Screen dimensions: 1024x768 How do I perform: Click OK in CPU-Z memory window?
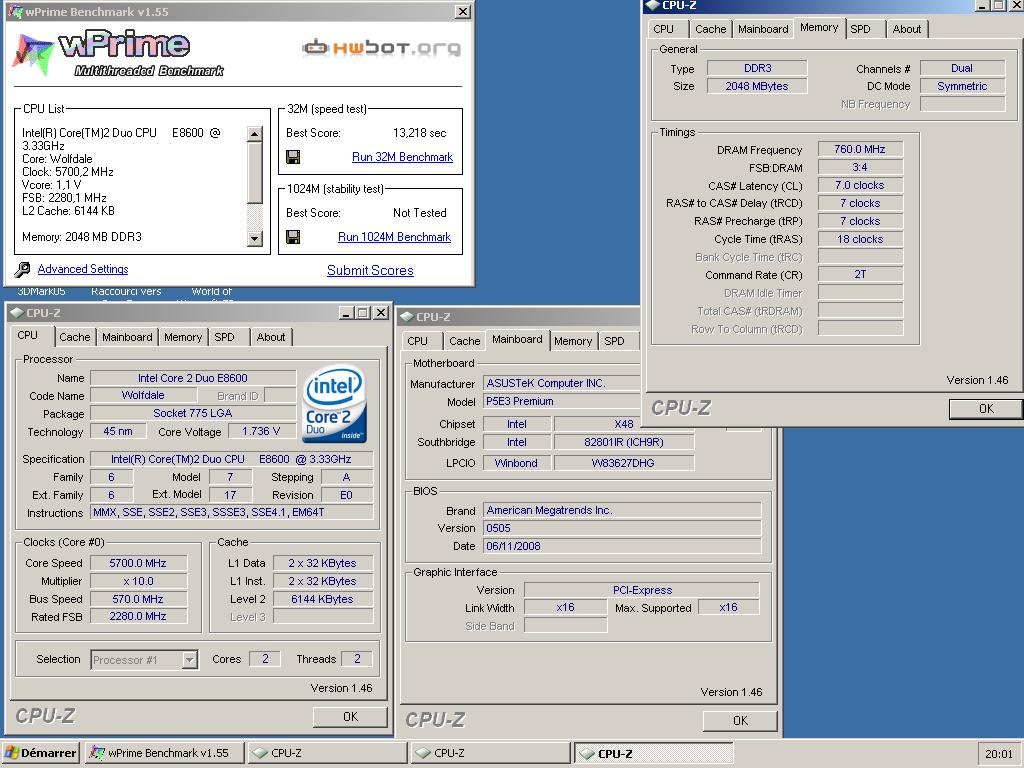(986, 408)
